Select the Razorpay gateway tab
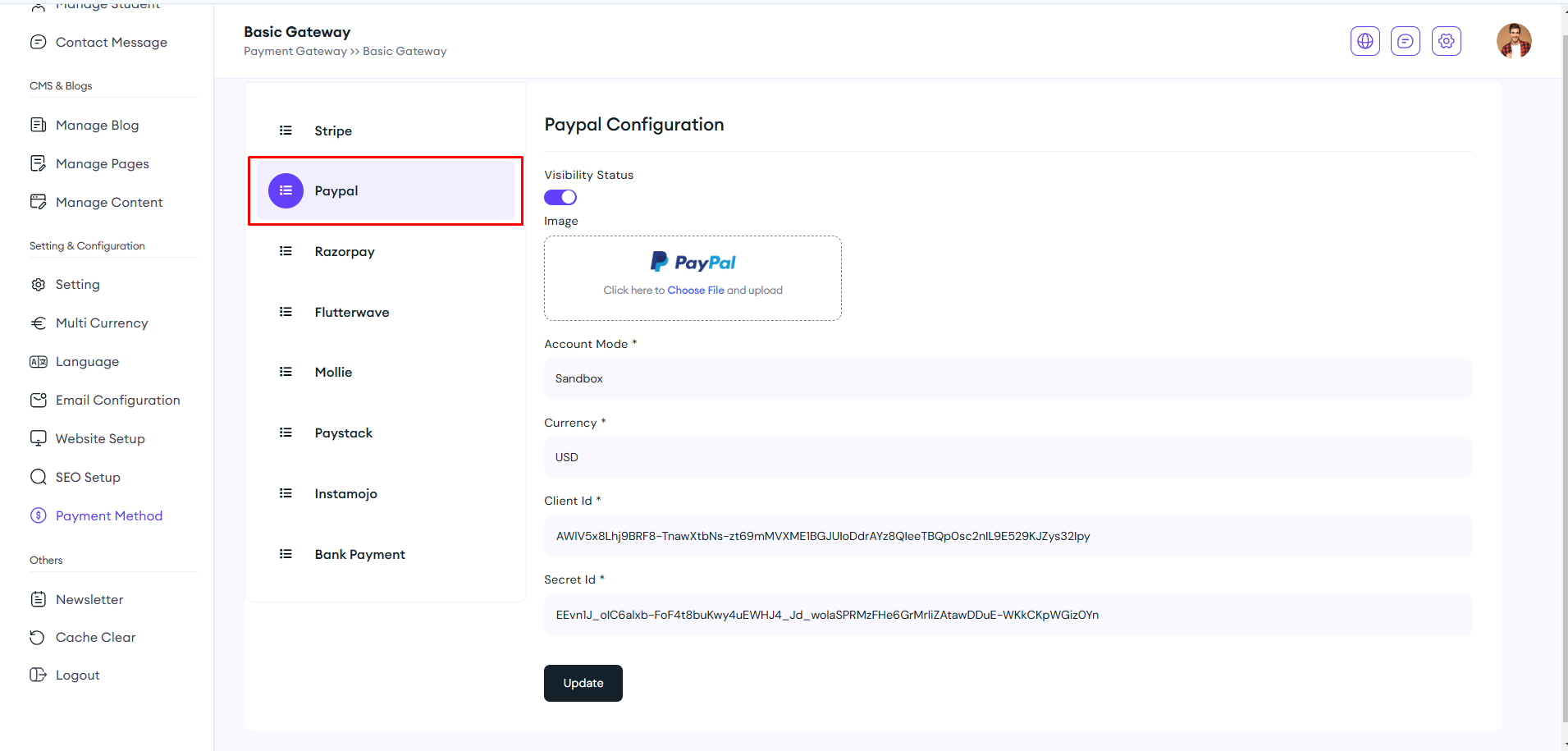 point(345,252)
